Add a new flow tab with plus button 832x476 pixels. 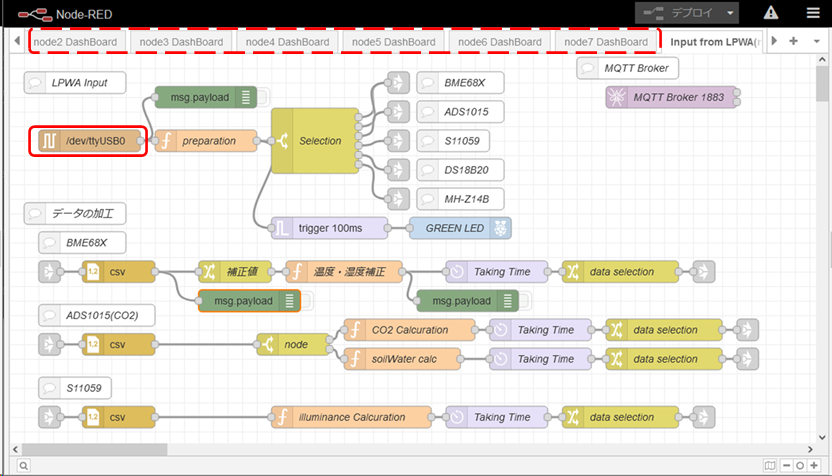pyautogui.click(x=793, y=41)
